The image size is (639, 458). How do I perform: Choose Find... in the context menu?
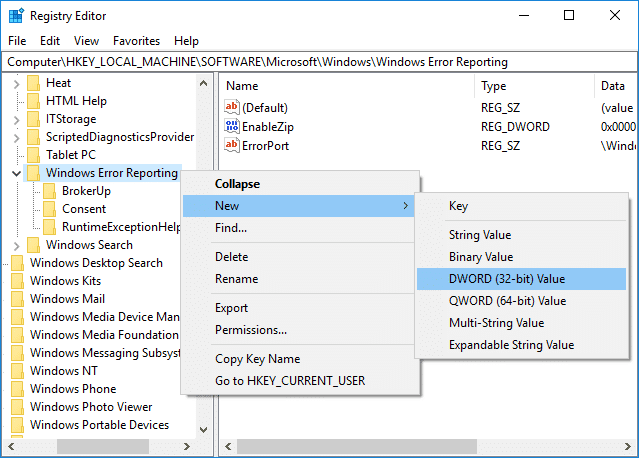click(x=300, y=228)
